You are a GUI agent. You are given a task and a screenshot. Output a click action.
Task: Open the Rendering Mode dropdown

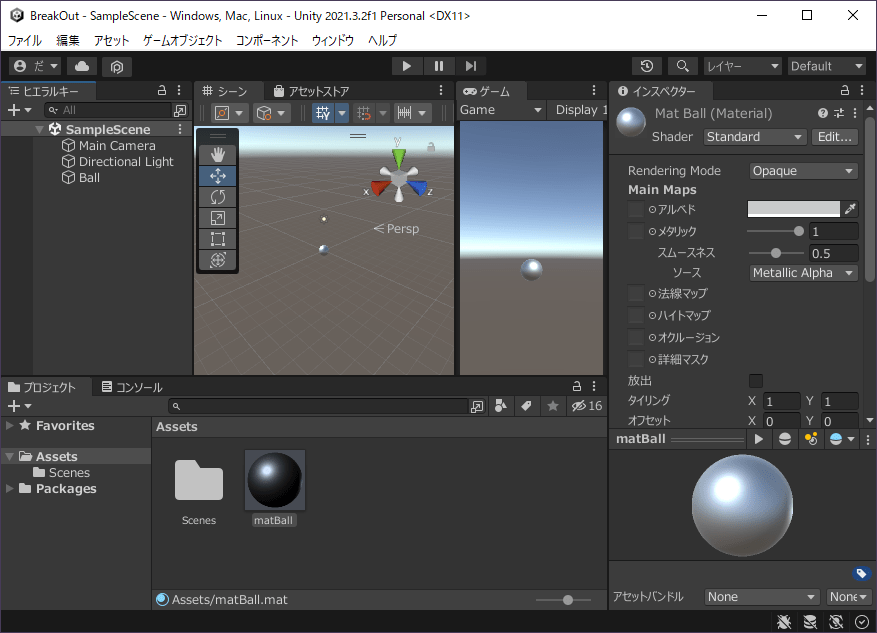[803, 171]
